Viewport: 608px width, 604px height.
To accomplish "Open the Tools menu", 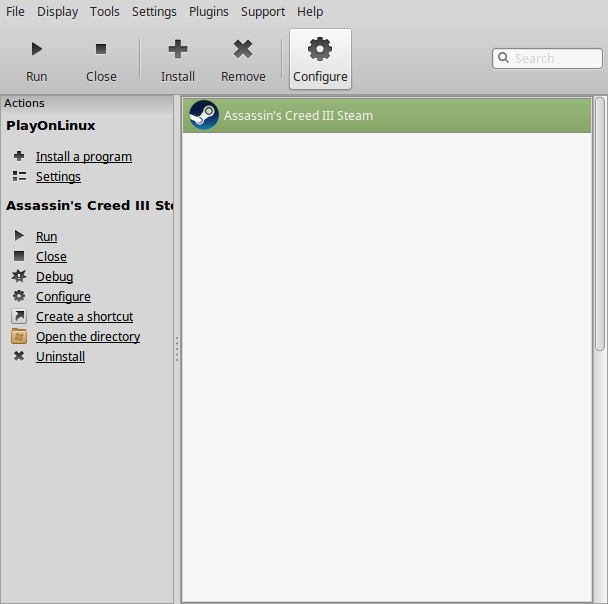I will pyautogui.click(x=105, y=12).
